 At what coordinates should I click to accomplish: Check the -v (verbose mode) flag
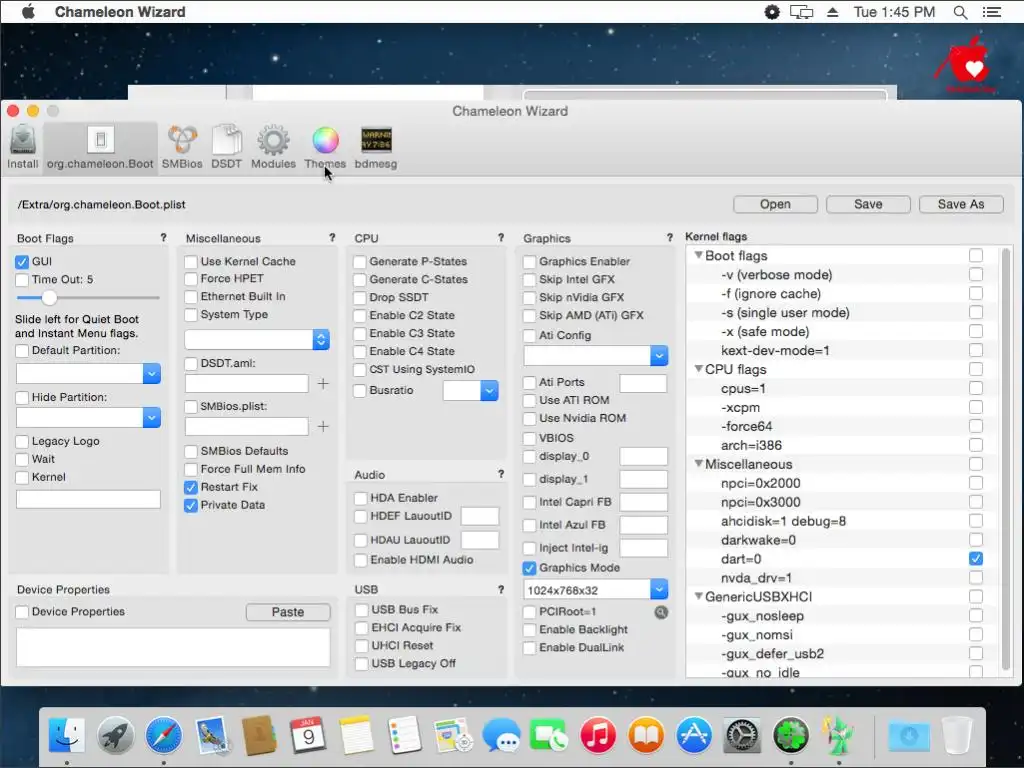pyautogui.click(x=976, y=274)
